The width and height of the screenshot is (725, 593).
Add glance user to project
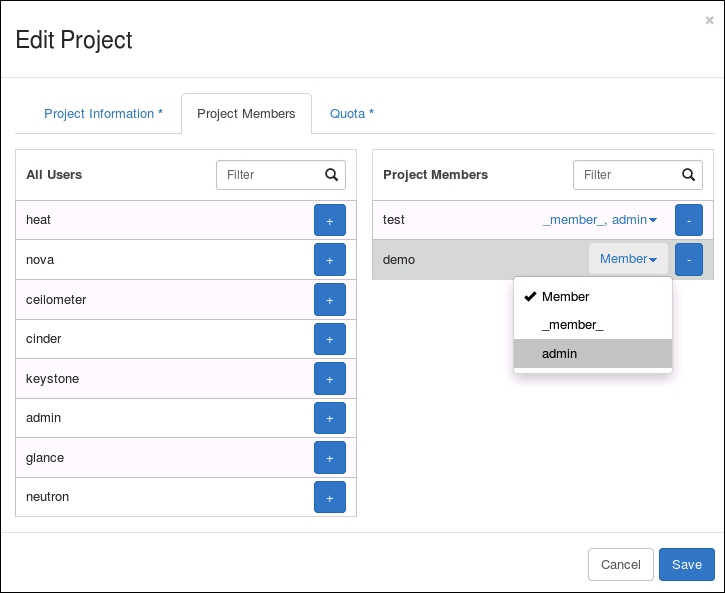(329, 458)
